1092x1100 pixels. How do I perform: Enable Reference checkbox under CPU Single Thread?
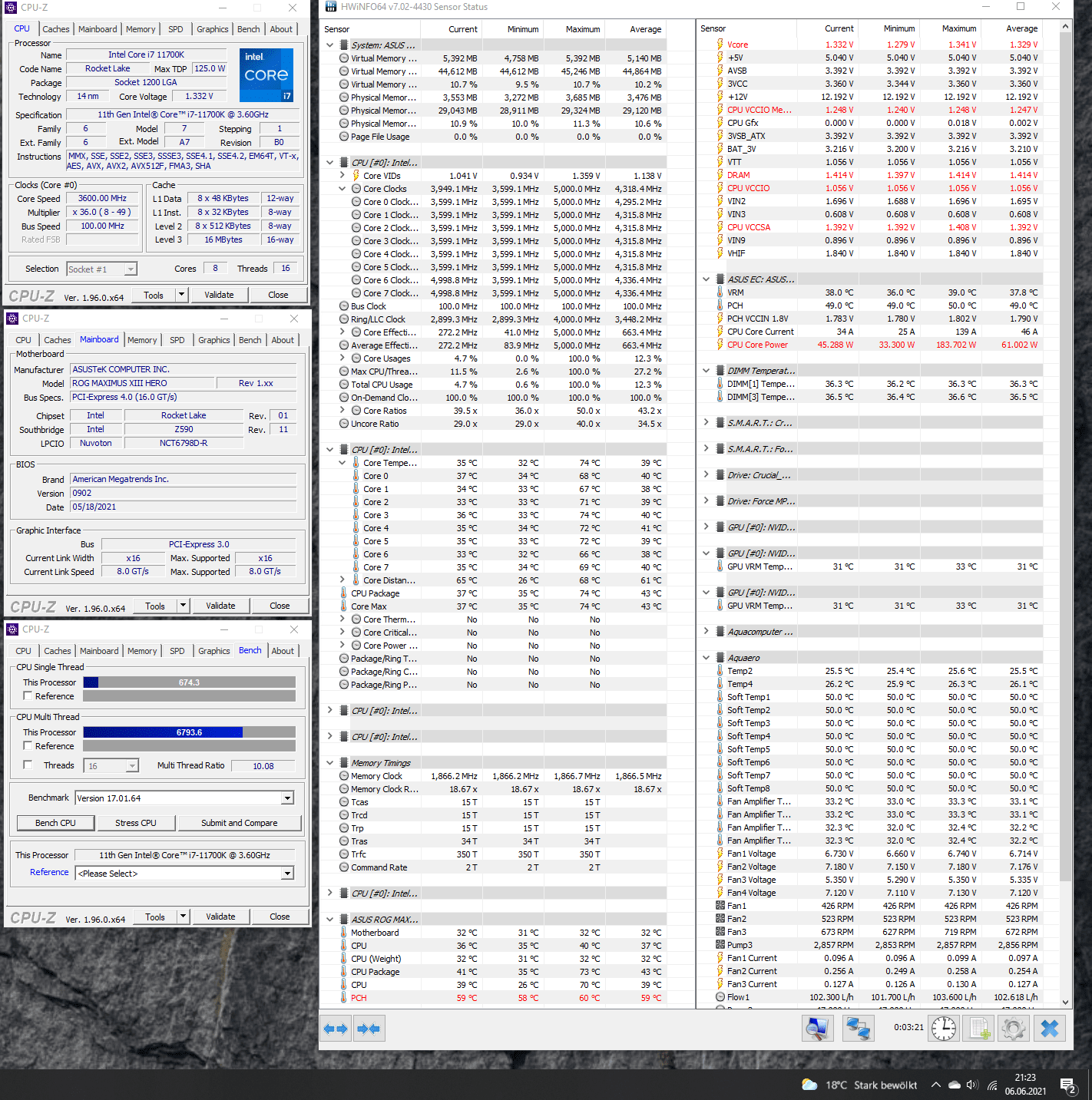(x=28, y=696)
